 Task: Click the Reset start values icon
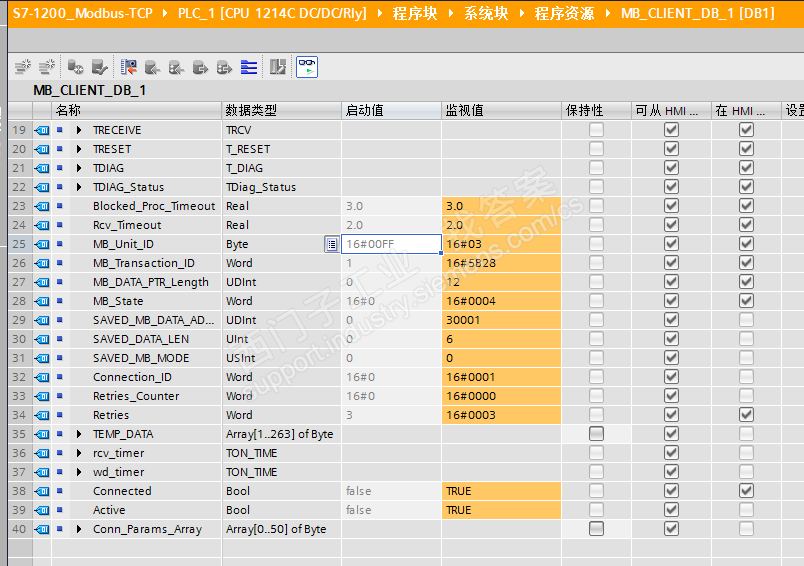75,67
